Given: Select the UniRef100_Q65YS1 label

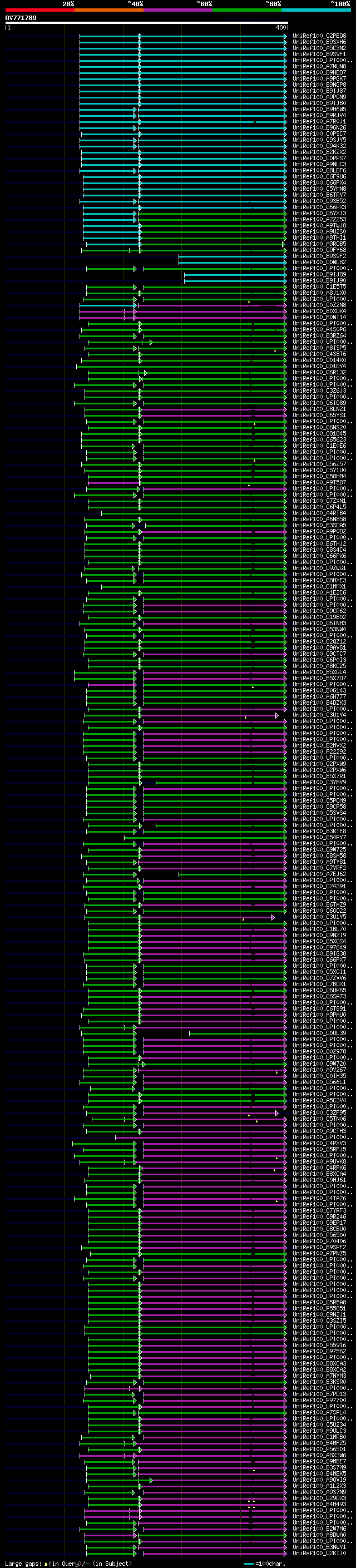Looking at the screenshot, I should coord(319,415).
